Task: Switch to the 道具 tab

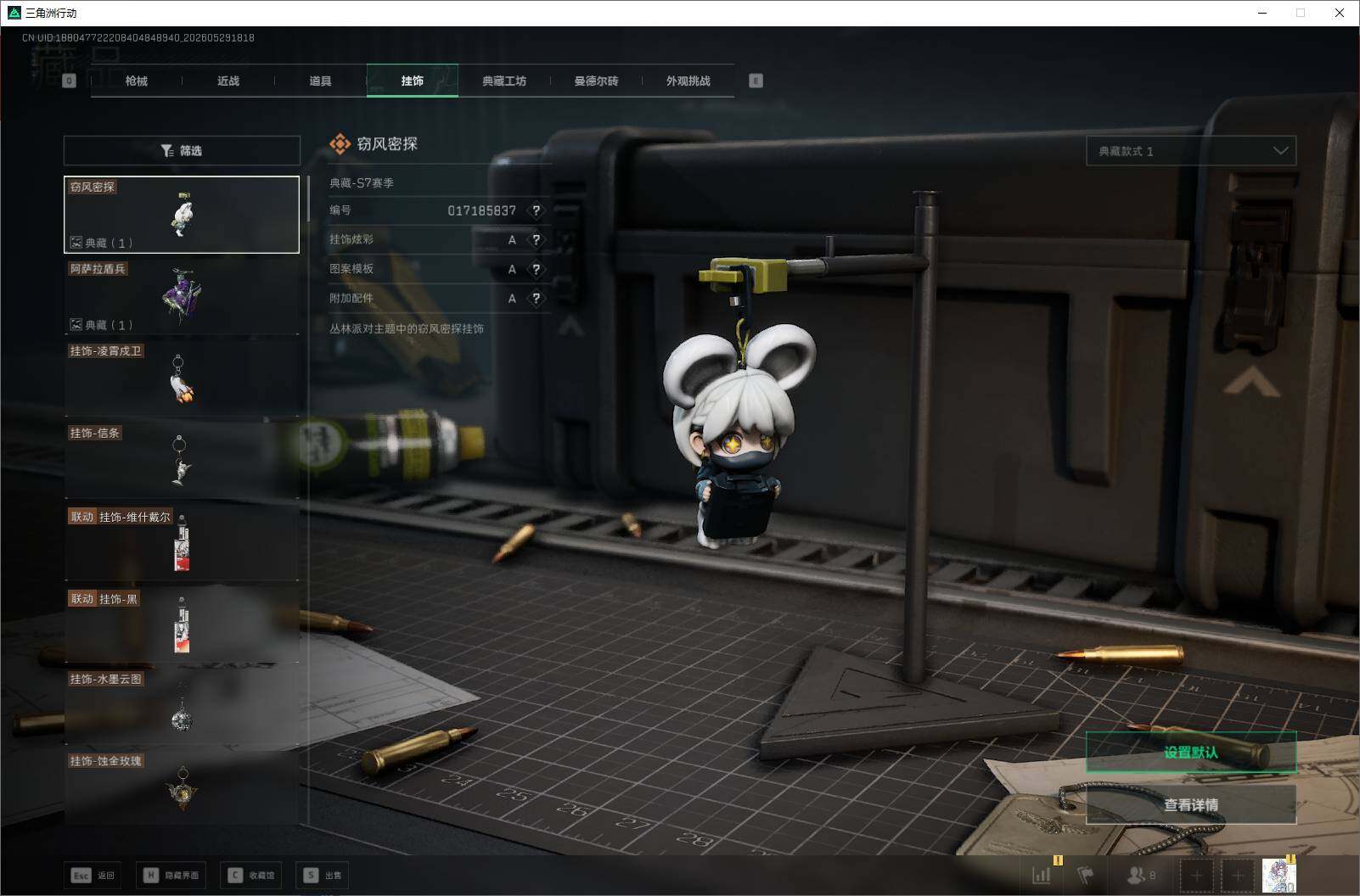Action: tap(320, 81)
